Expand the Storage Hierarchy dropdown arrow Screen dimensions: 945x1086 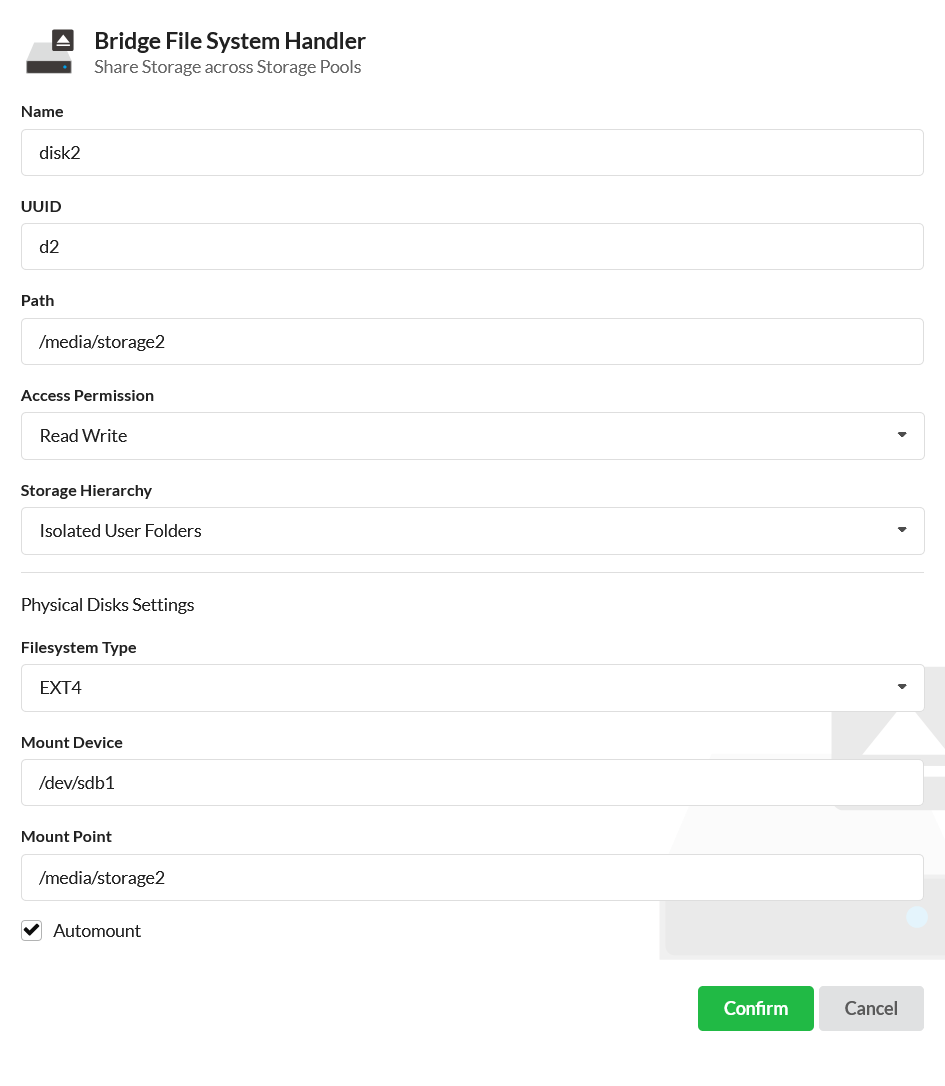901,530
